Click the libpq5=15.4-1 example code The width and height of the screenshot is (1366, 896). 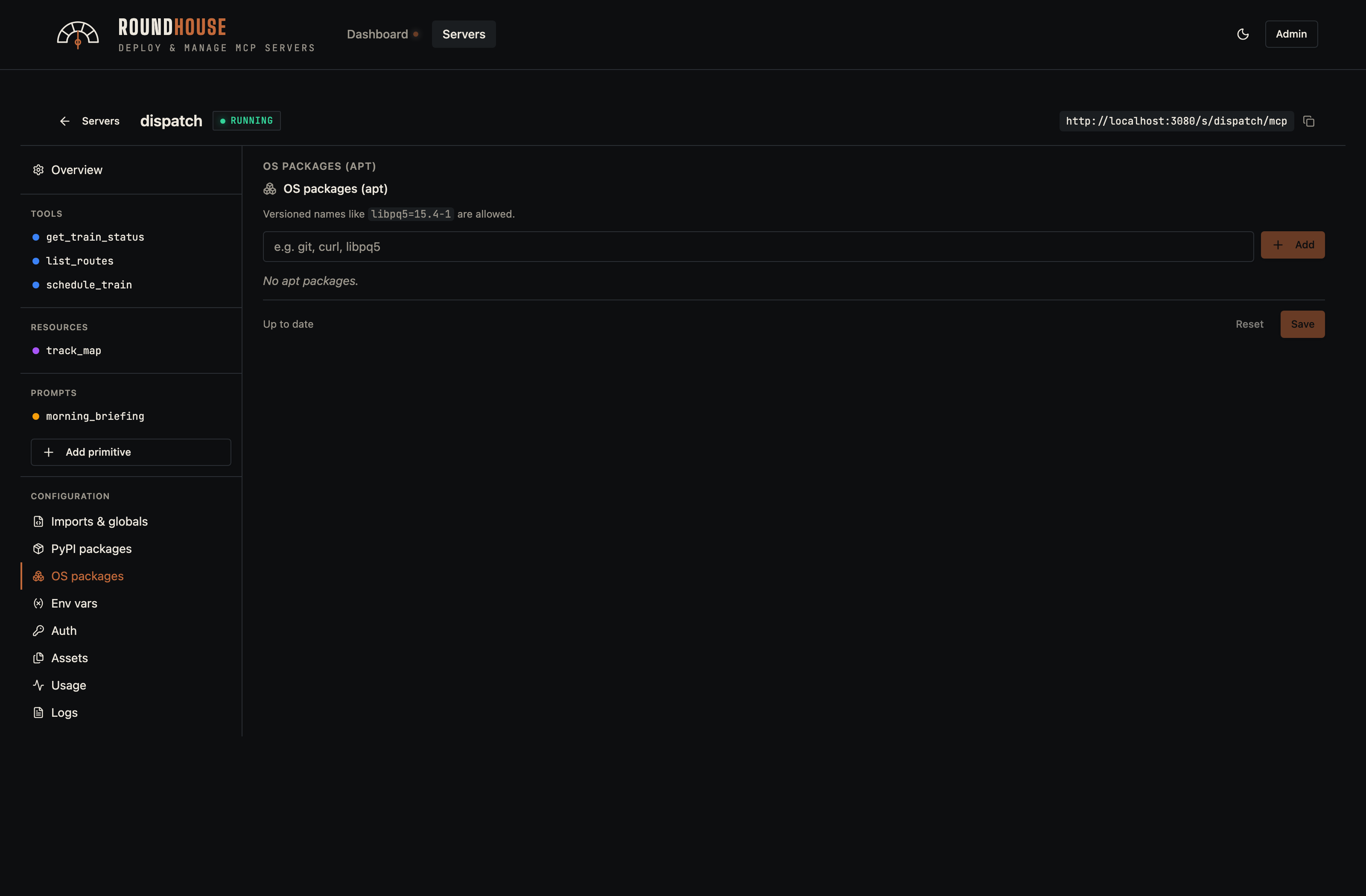pyautogui.click(x=411, y=214)
